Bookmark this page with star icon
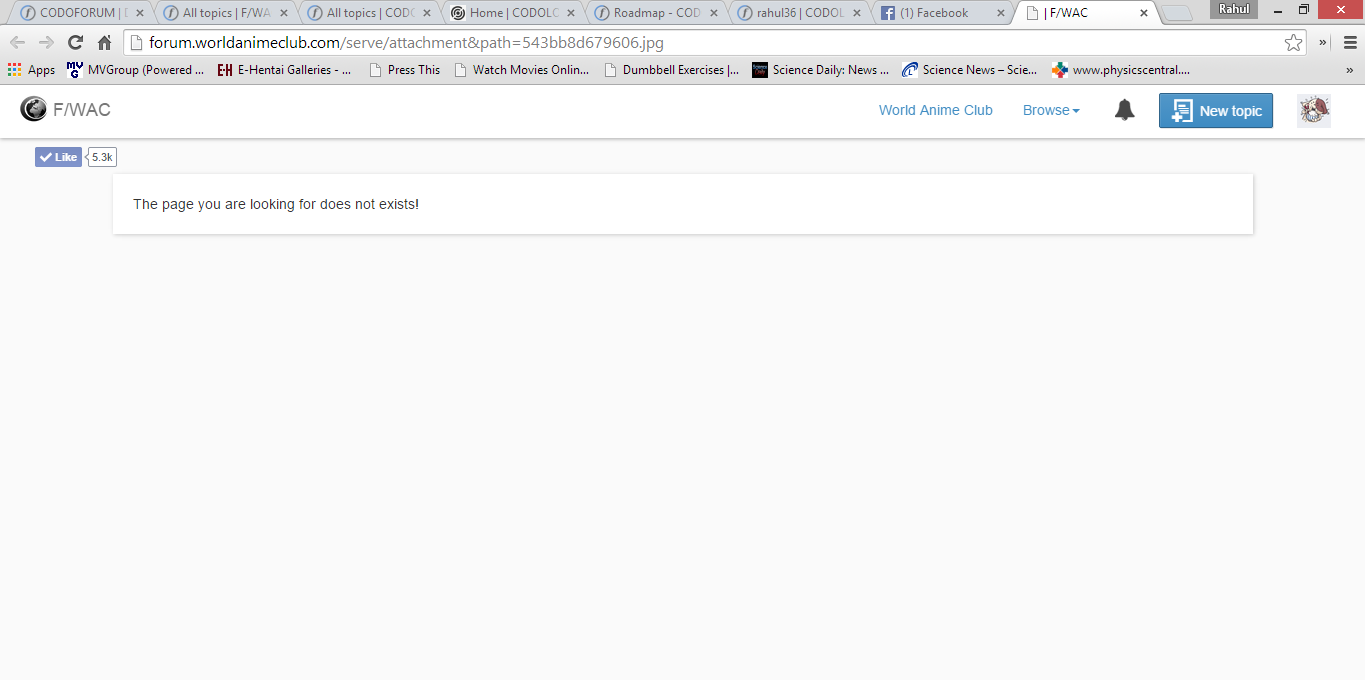Screen dimensions: 1365x680 (x=1294, y=42)
